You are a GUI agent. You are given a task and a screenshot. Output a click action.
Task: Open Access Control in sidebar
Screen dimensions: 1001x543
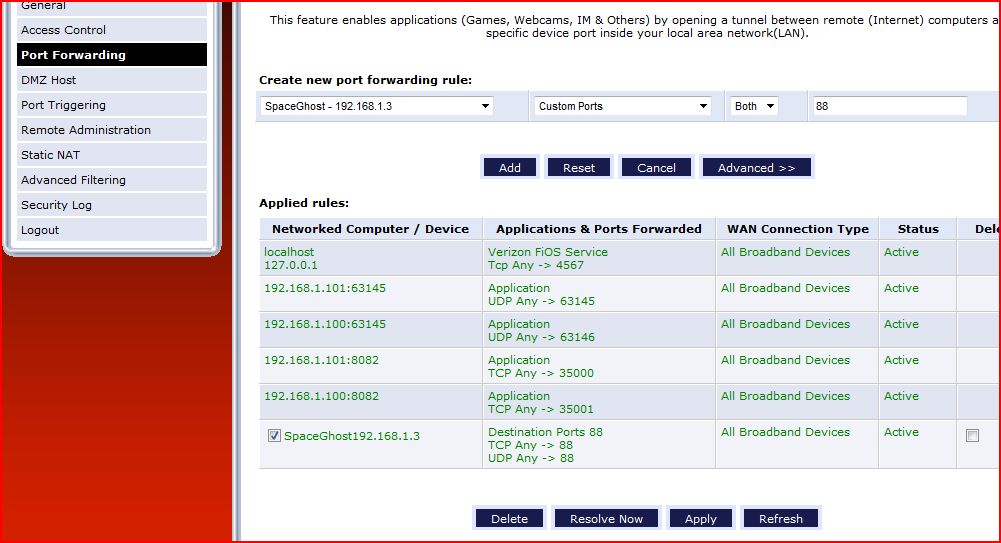tap(112, 30)
